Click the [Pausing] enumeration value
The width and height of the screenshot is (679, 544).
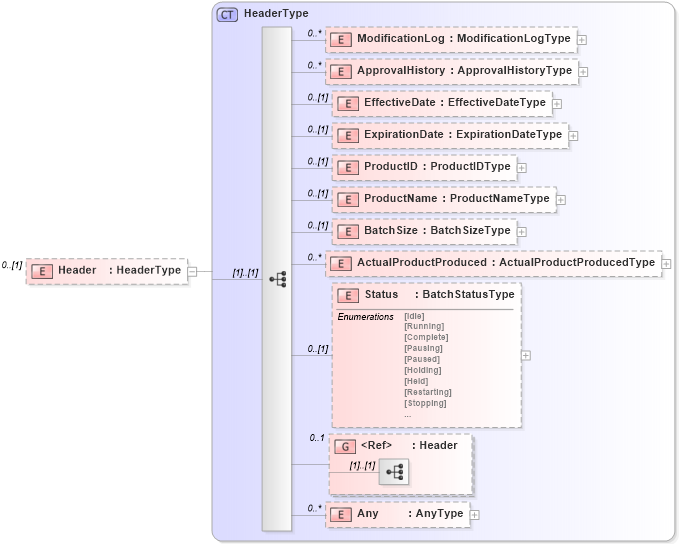click(423, 349)
